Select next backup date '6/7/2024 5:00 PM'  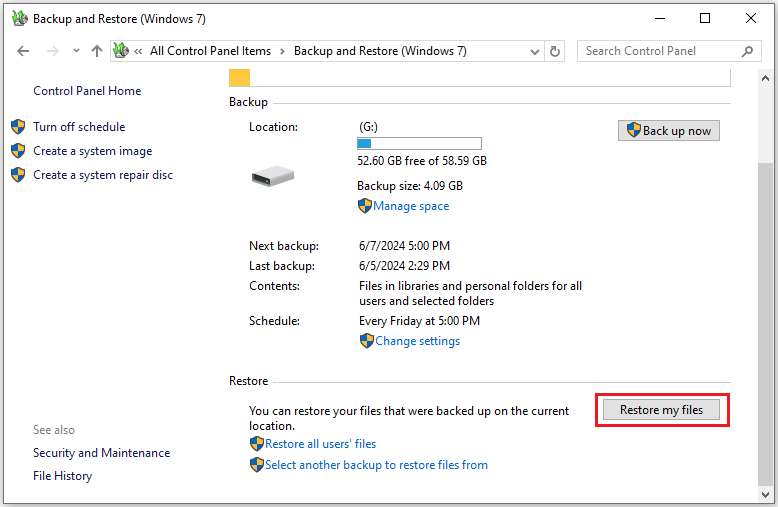404,246
